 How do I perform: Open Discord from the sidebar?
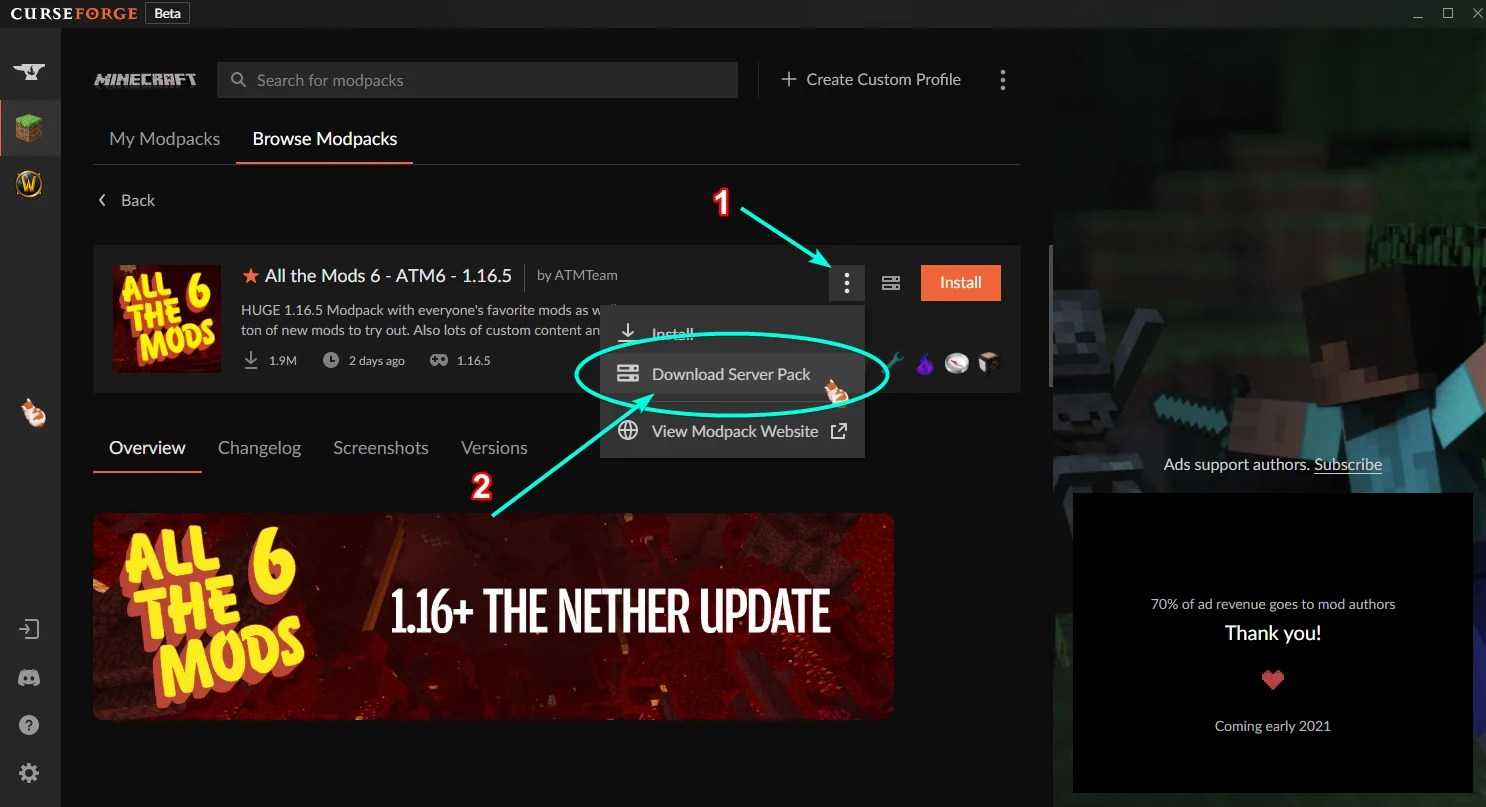click(x=29, y=678)
